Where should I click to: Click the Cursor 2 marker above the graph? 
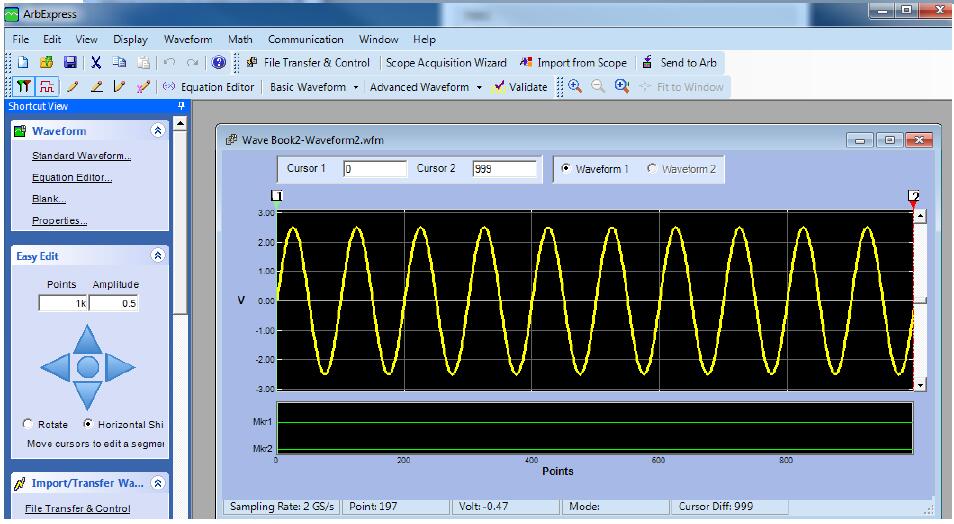tap(912, 197)
